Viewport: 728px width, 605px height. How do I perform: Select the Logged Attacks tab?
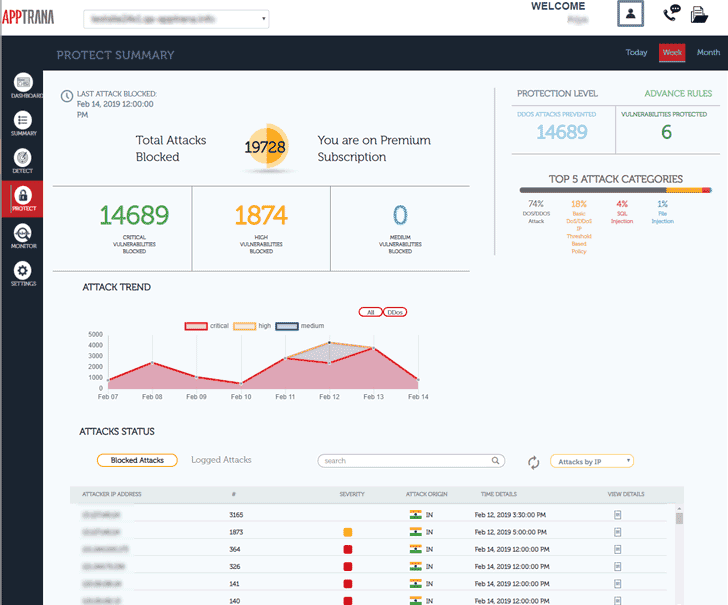tap(221, 460)
